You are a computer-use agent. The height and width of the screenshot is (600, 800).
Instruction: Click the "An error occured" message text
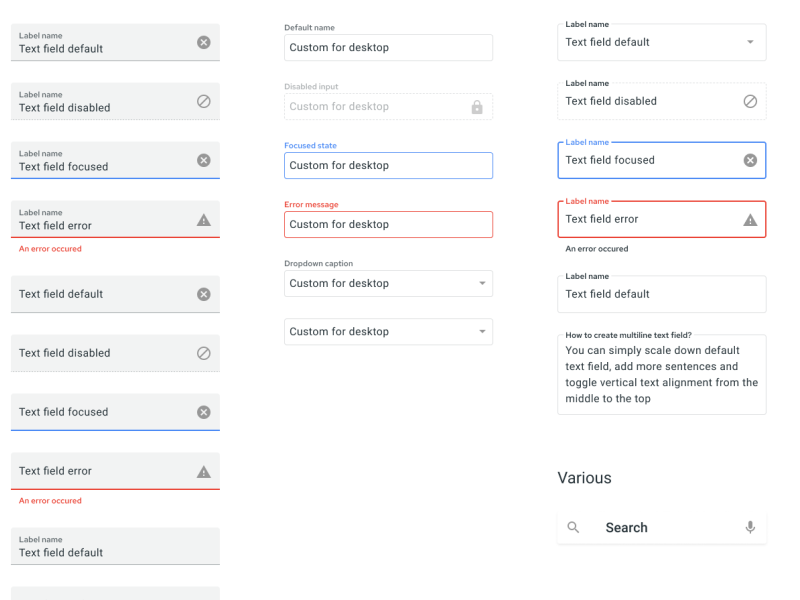pyautogui.click(x=48, y=248)
